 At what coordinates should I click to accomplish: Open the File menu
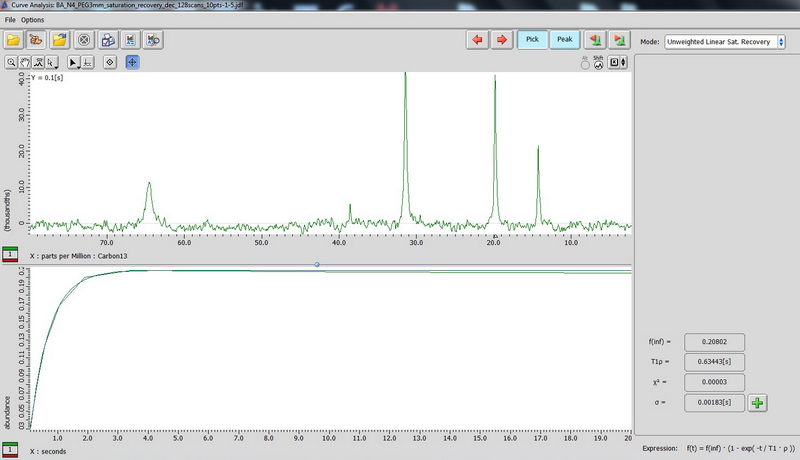pos(11,20)
